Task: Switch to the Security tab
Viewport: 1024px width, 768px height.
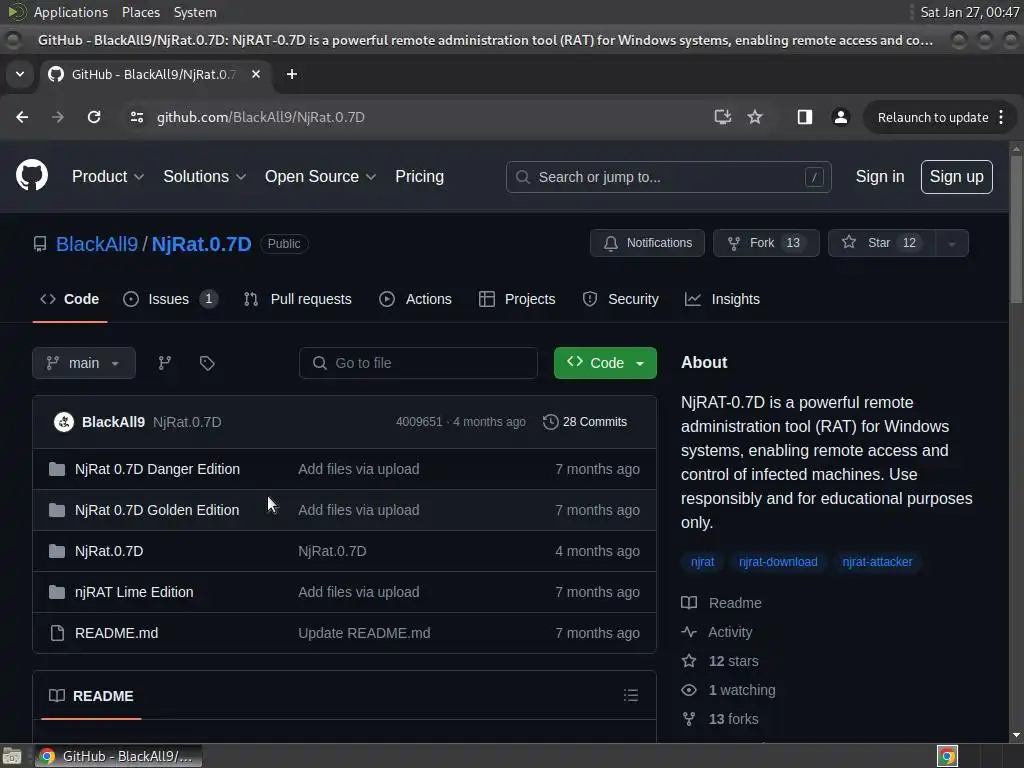Action: (x=620, y=299)
